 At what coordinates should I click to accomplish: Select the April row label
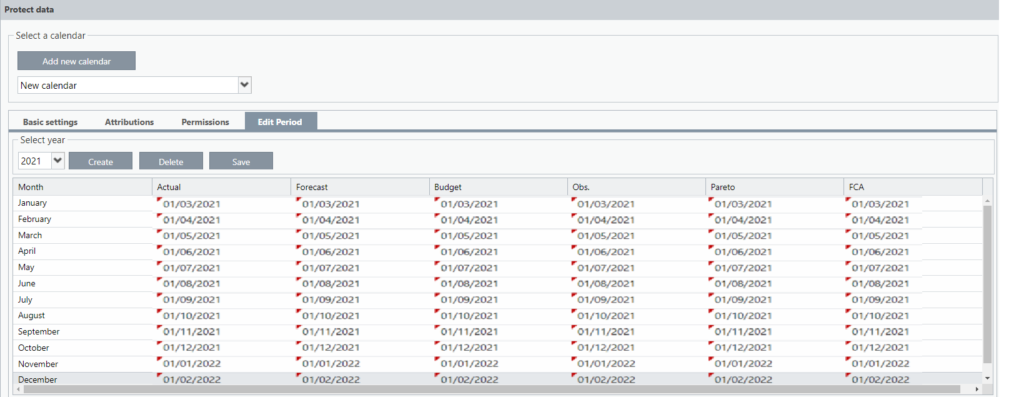pos(27,251)
